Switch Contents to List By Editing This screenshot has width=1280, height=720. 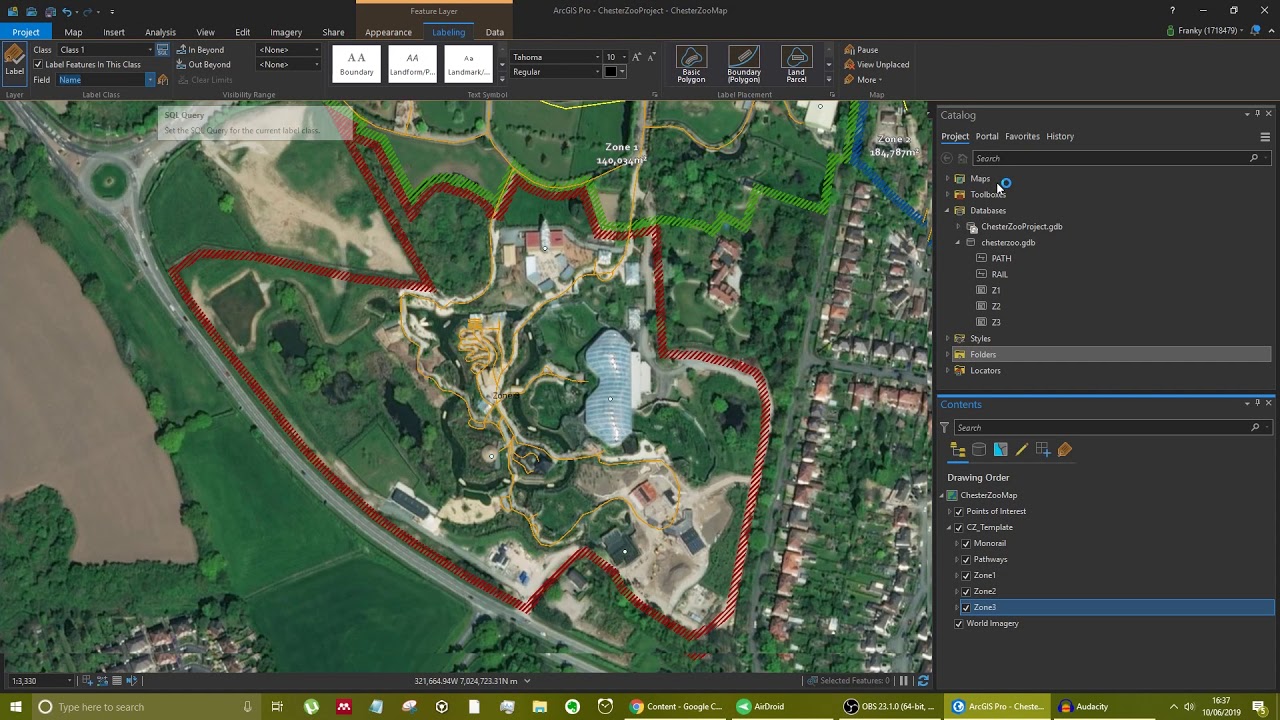1021,450
